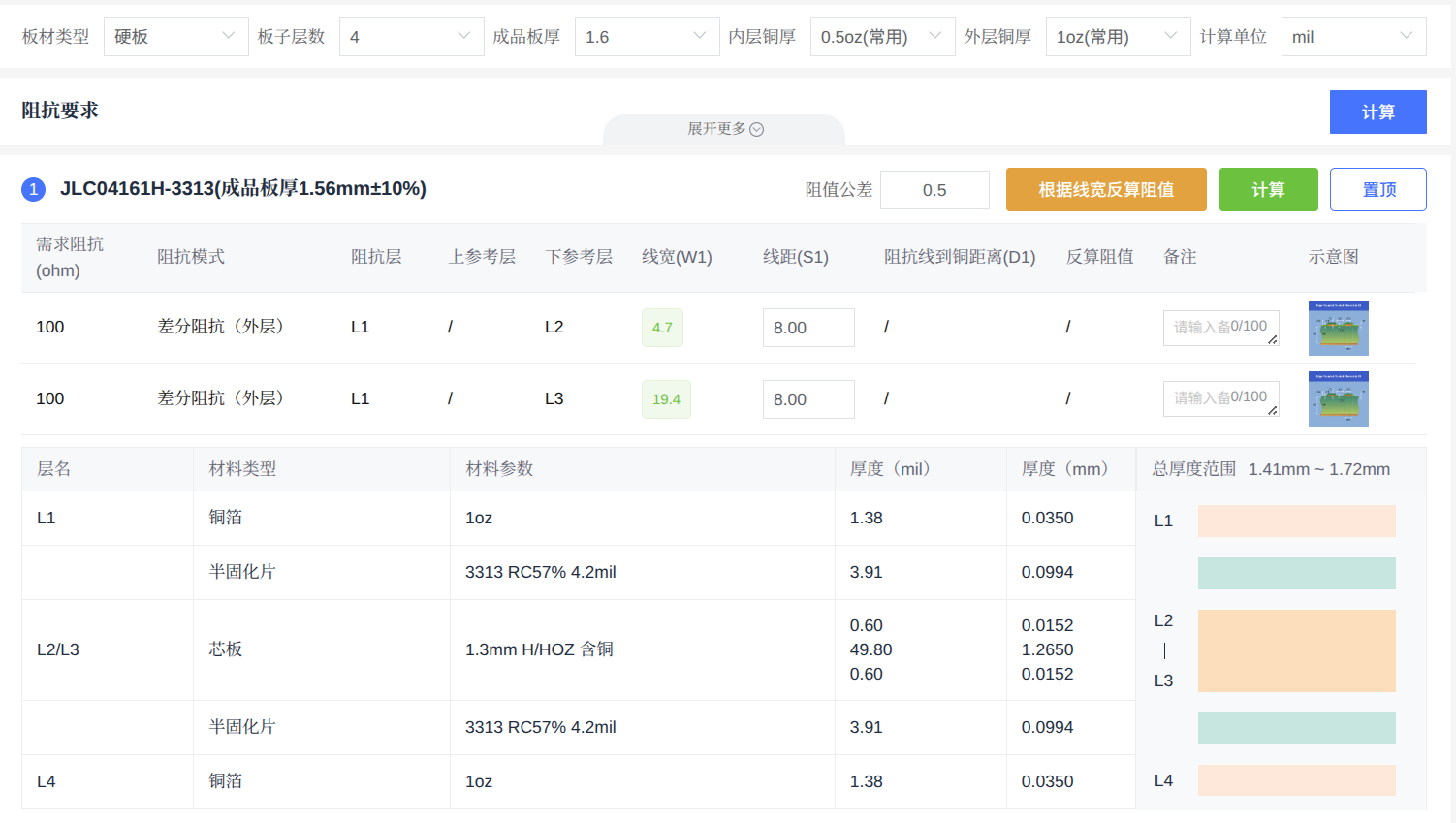Click the 阻抗要求 section heading
This screenshot has height=823, width=1456.
point(60,111)
